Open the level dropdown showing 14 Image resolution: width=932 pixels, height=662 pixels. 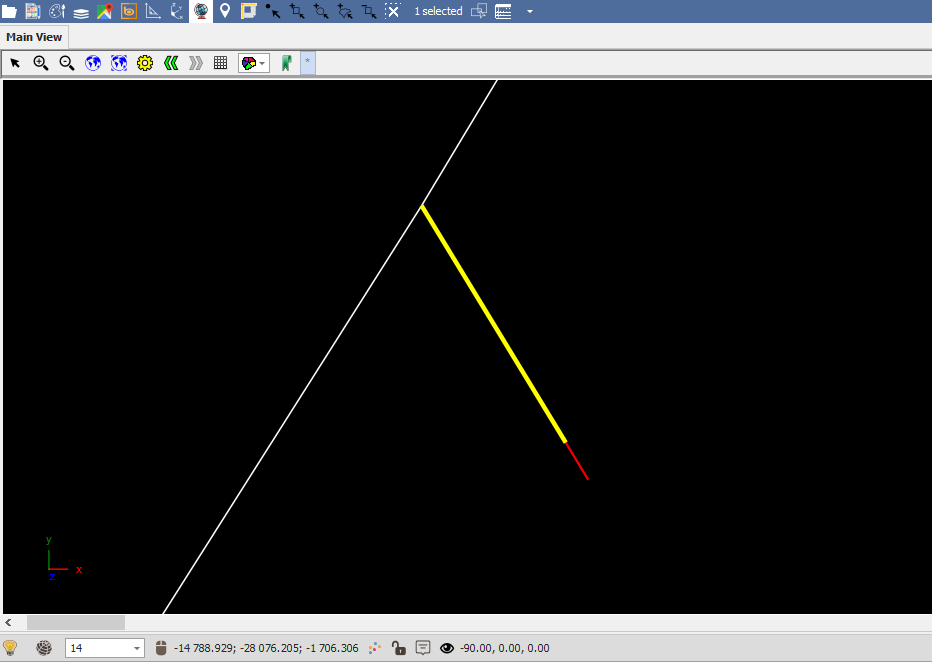click(x=138, y=647)
